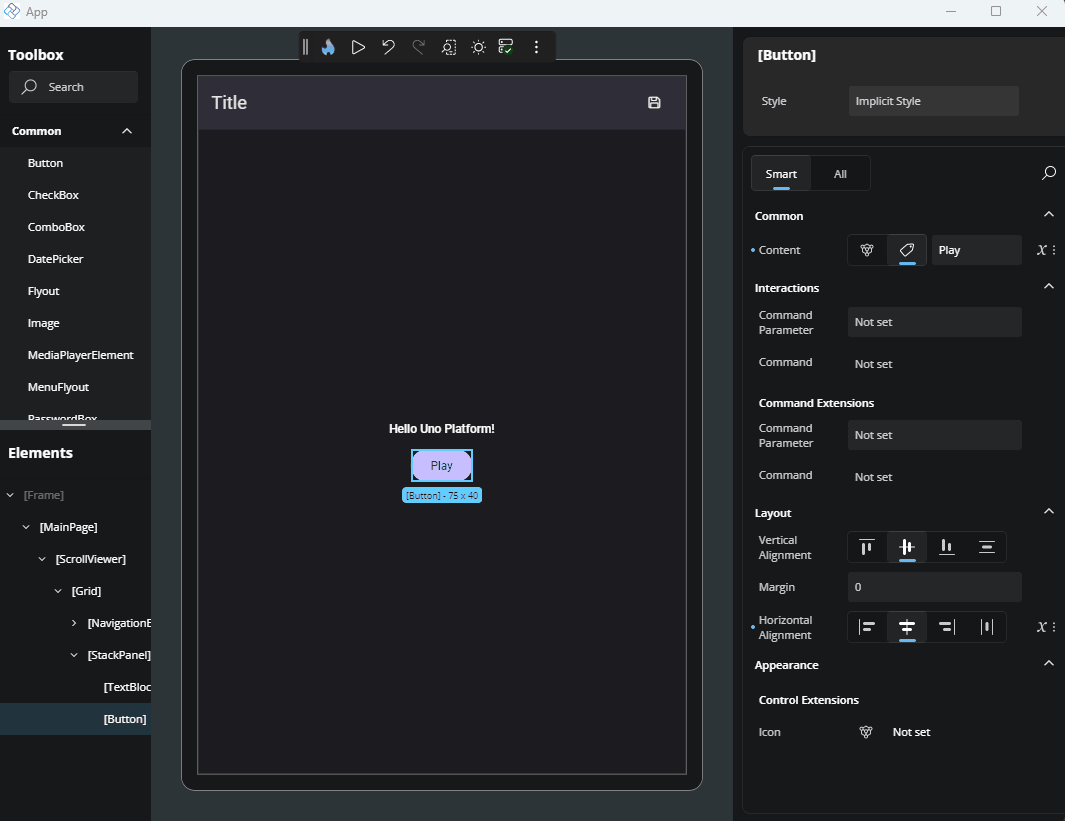Toggle the light theme sun icon
This screenshot has height=821, width=1065.
(478, 46)
